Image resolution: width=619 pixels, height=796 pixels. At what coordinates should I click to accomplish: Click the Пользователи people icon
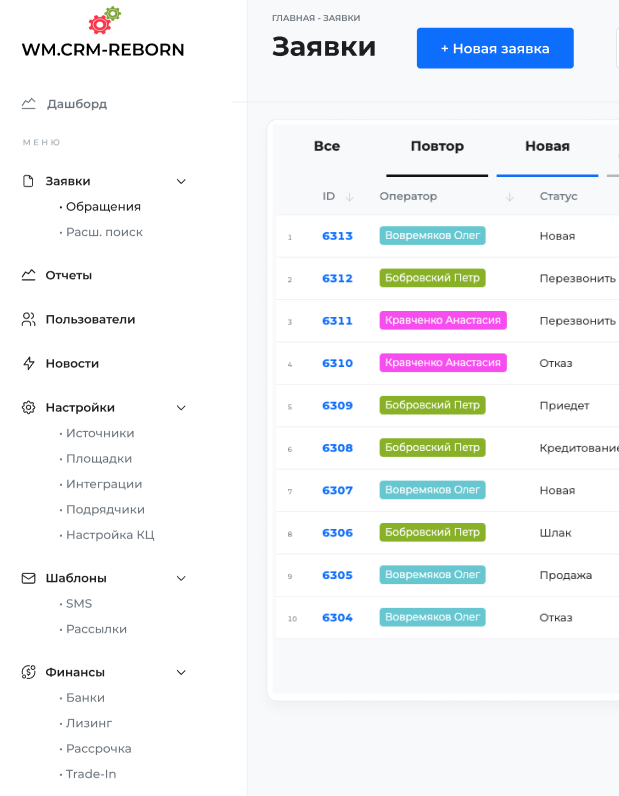coord(28,319)
